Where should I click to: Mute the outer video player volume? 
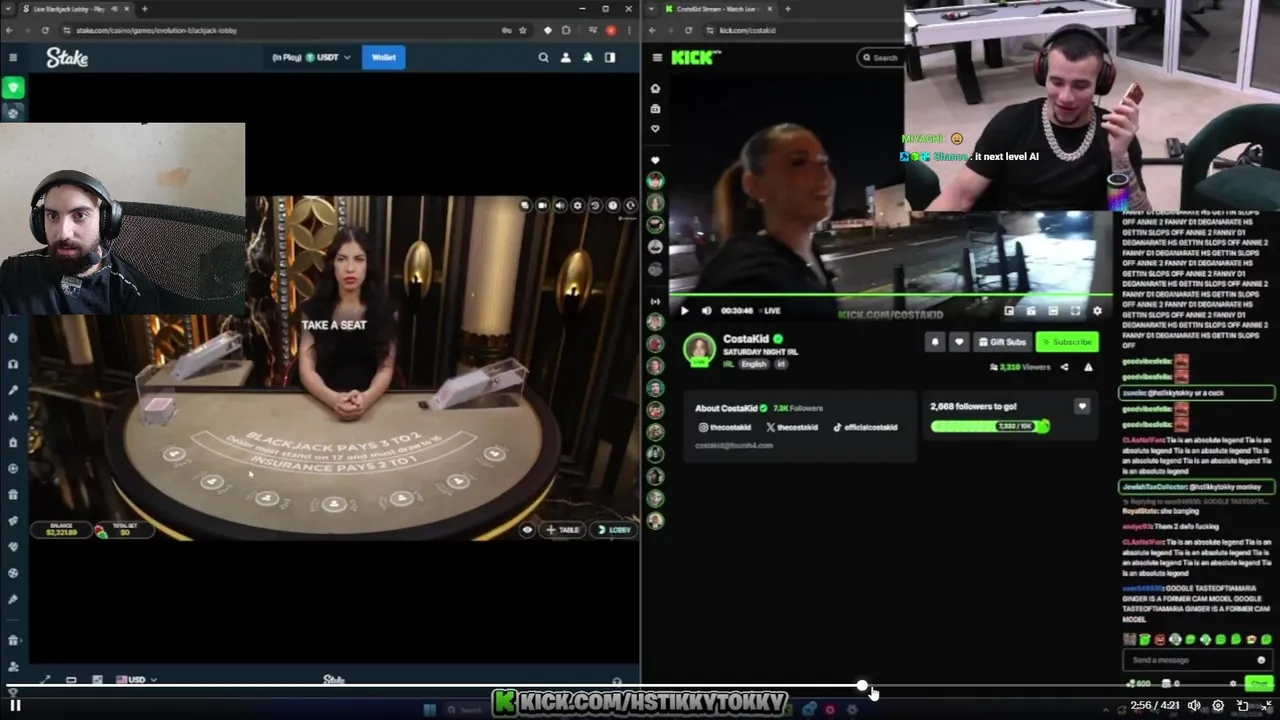point(1194,705)
